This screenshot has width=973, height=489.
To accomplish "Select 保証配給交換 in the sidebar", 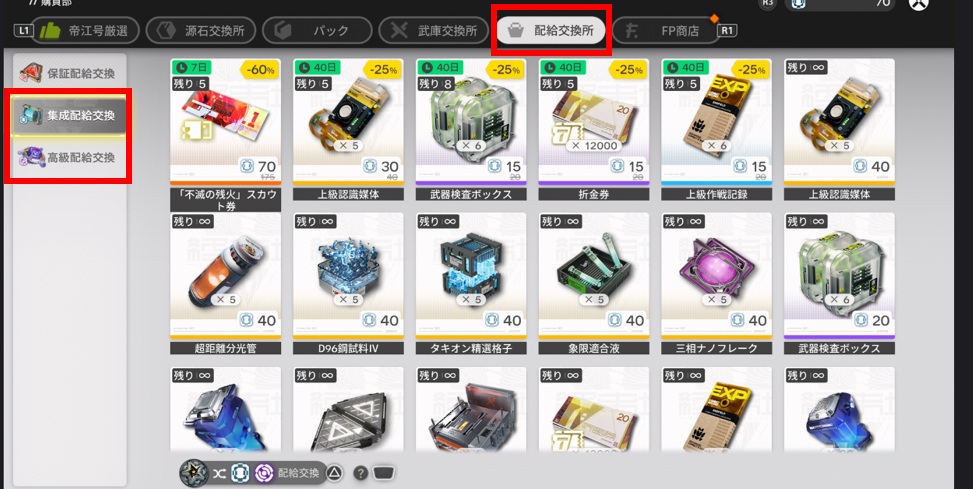I will (x=69, y=73).
